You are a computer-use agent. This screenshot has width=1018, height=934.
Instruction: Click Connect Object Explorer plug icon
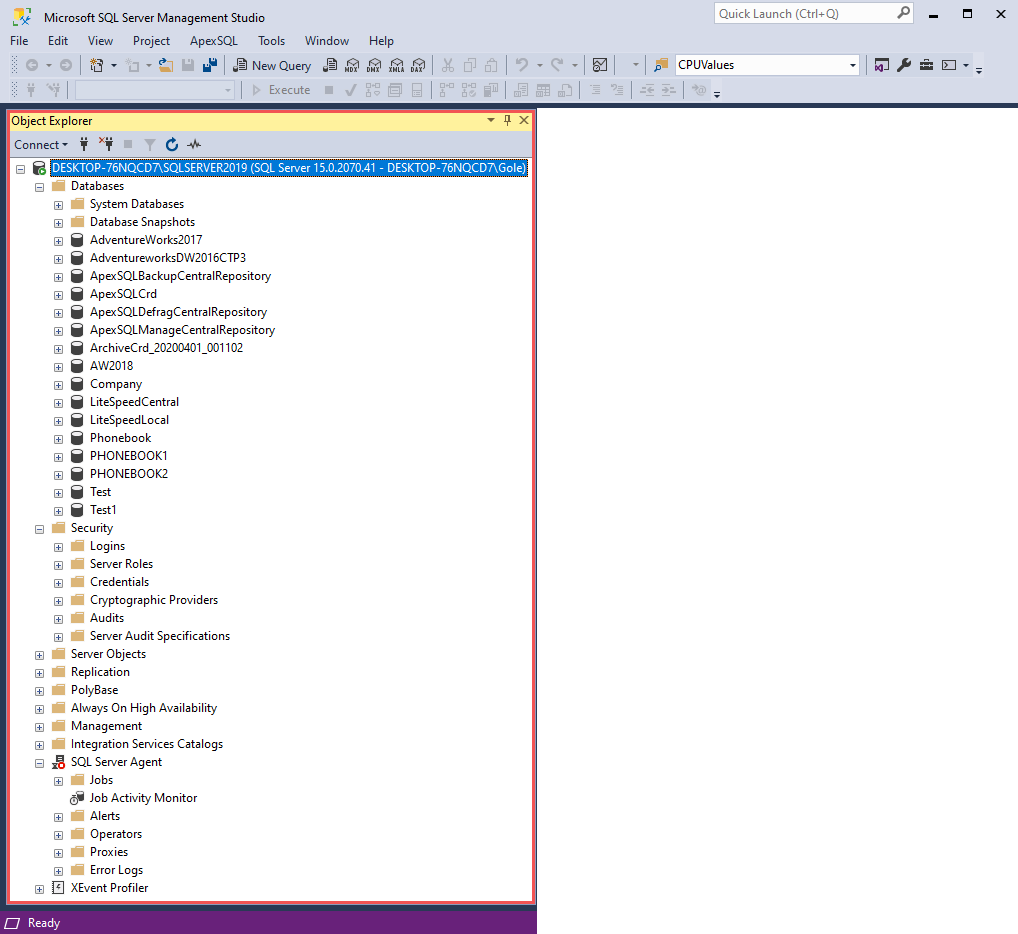coord(84,144)
